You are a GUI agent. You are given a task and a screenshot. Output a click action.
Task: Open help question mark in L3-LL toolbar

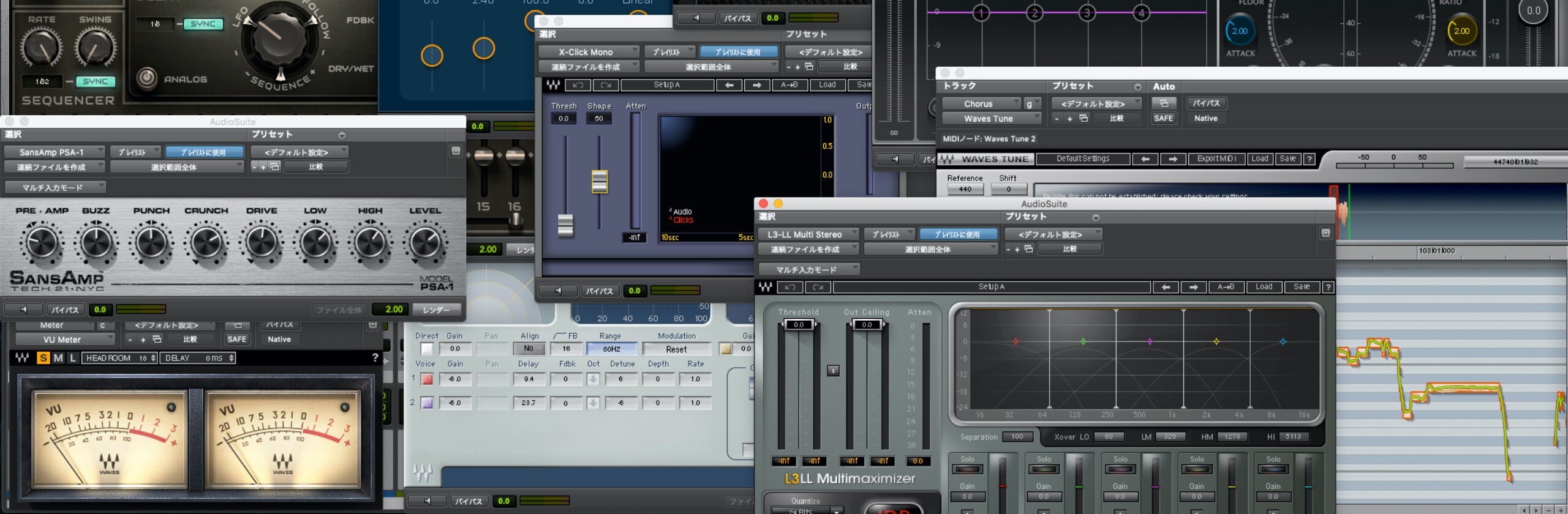pos(1328,287)
